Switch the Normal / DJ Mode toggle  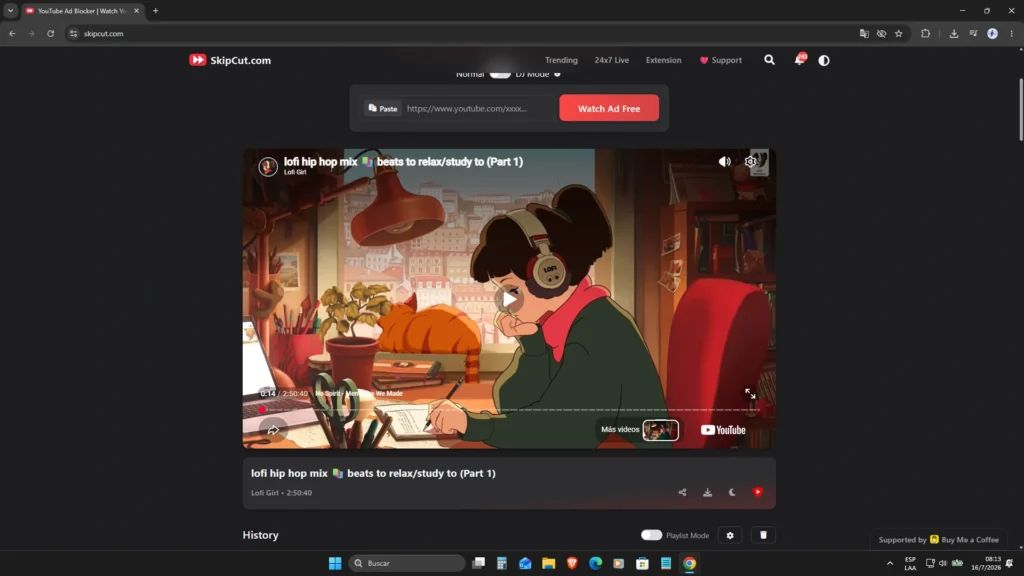click(500, 74)
